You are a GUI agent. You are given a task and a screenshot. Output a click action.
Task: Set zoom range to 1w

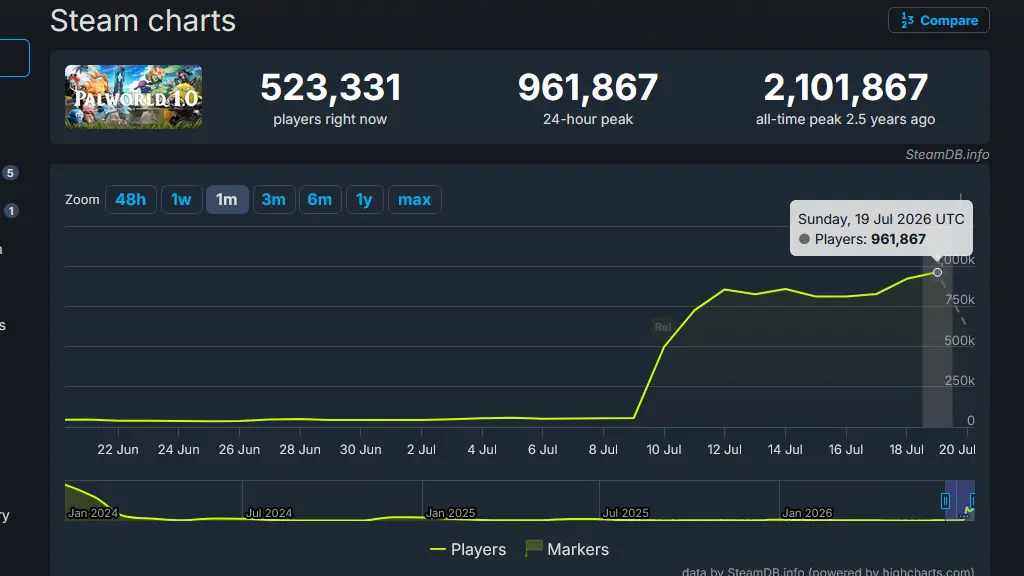(x=181, y=199)
